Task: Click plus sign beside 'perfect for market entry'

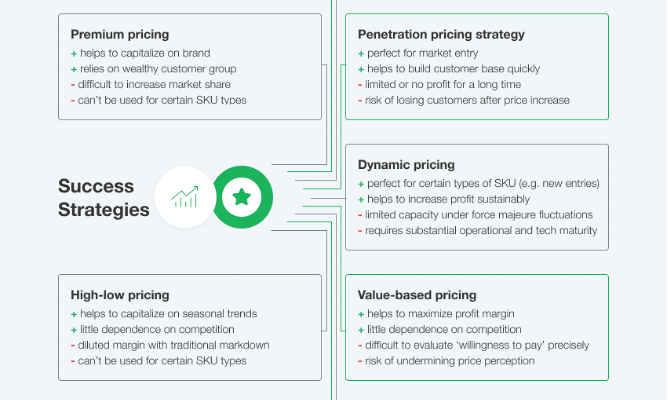Action: (x=360, y=53)
